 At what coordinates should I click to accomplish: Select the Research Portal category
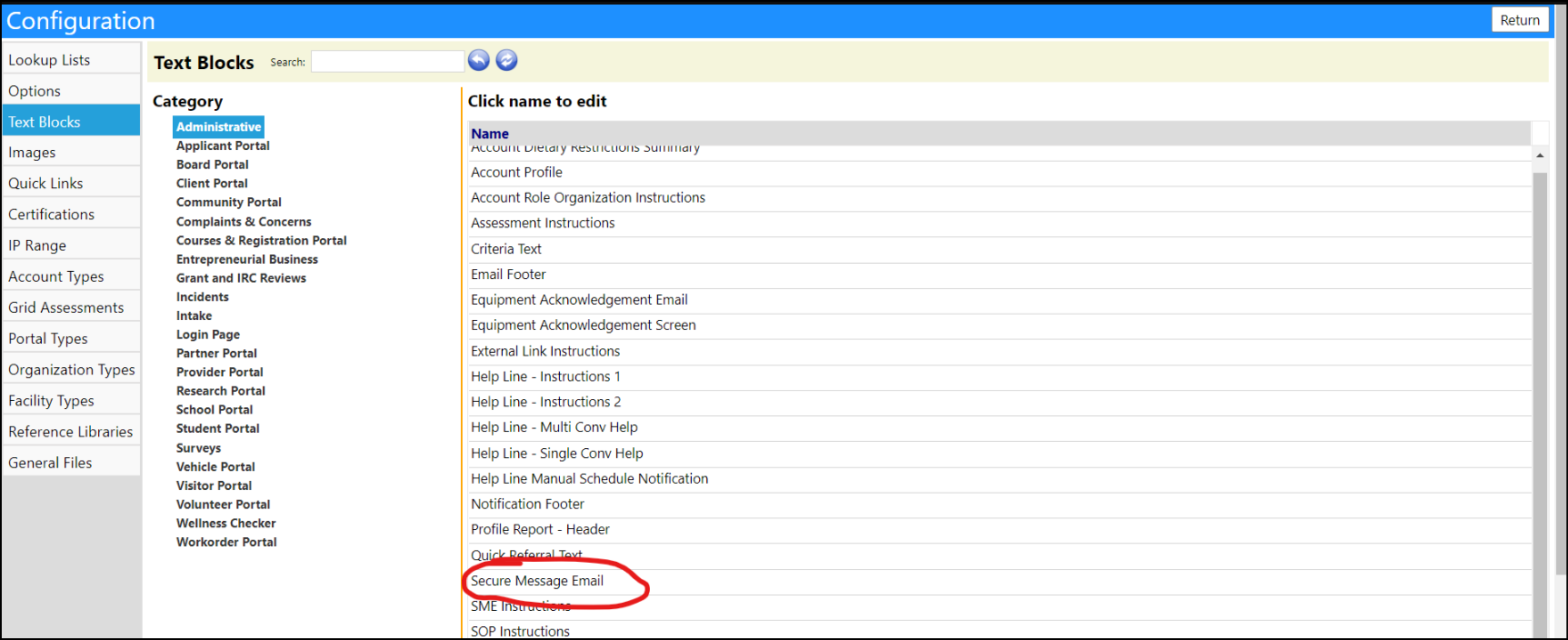[220, 391]
